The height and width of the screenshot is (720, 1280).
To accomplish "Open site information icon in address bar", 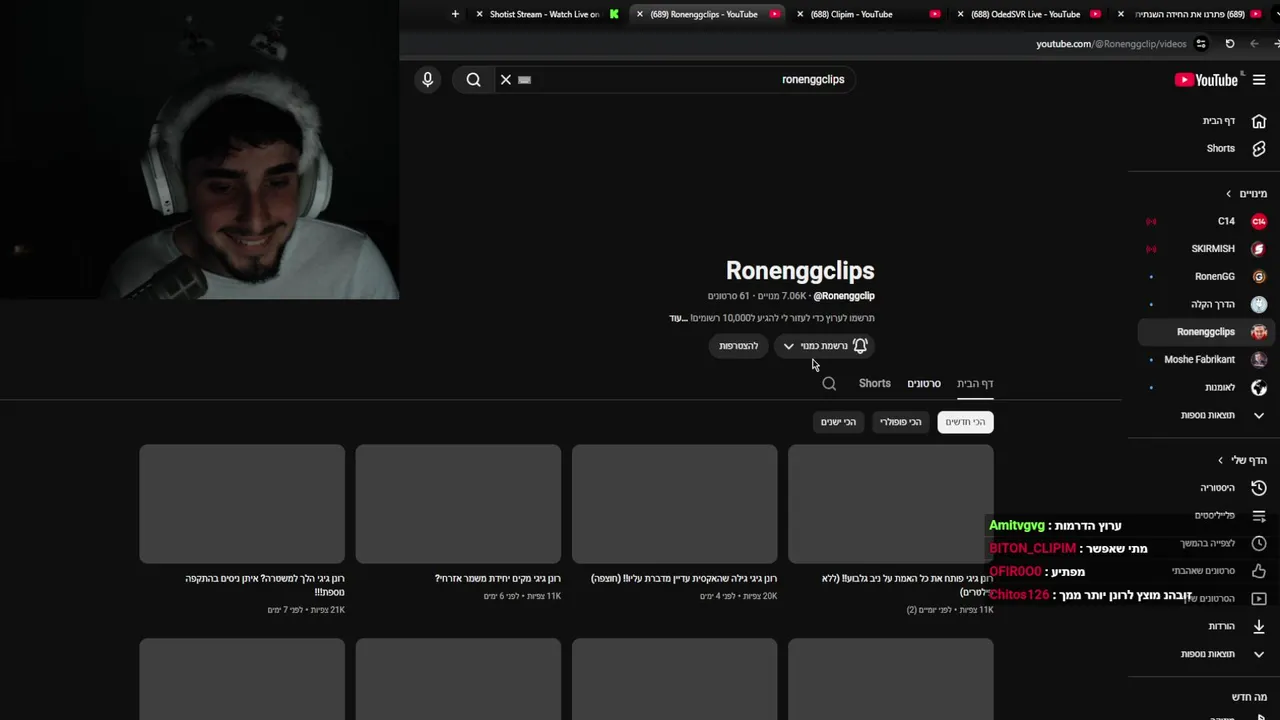I will (x=1201, y=44).
